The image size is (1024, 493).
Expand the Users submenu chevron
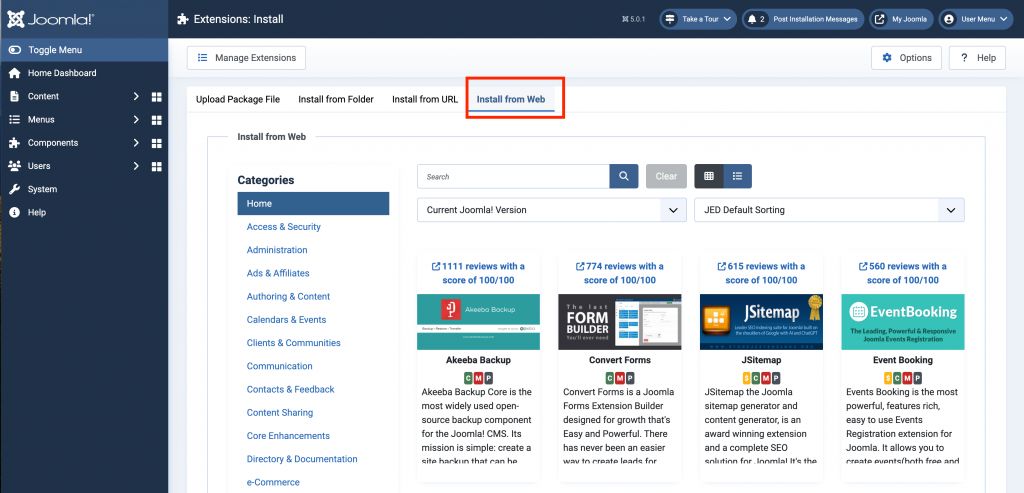136,166
